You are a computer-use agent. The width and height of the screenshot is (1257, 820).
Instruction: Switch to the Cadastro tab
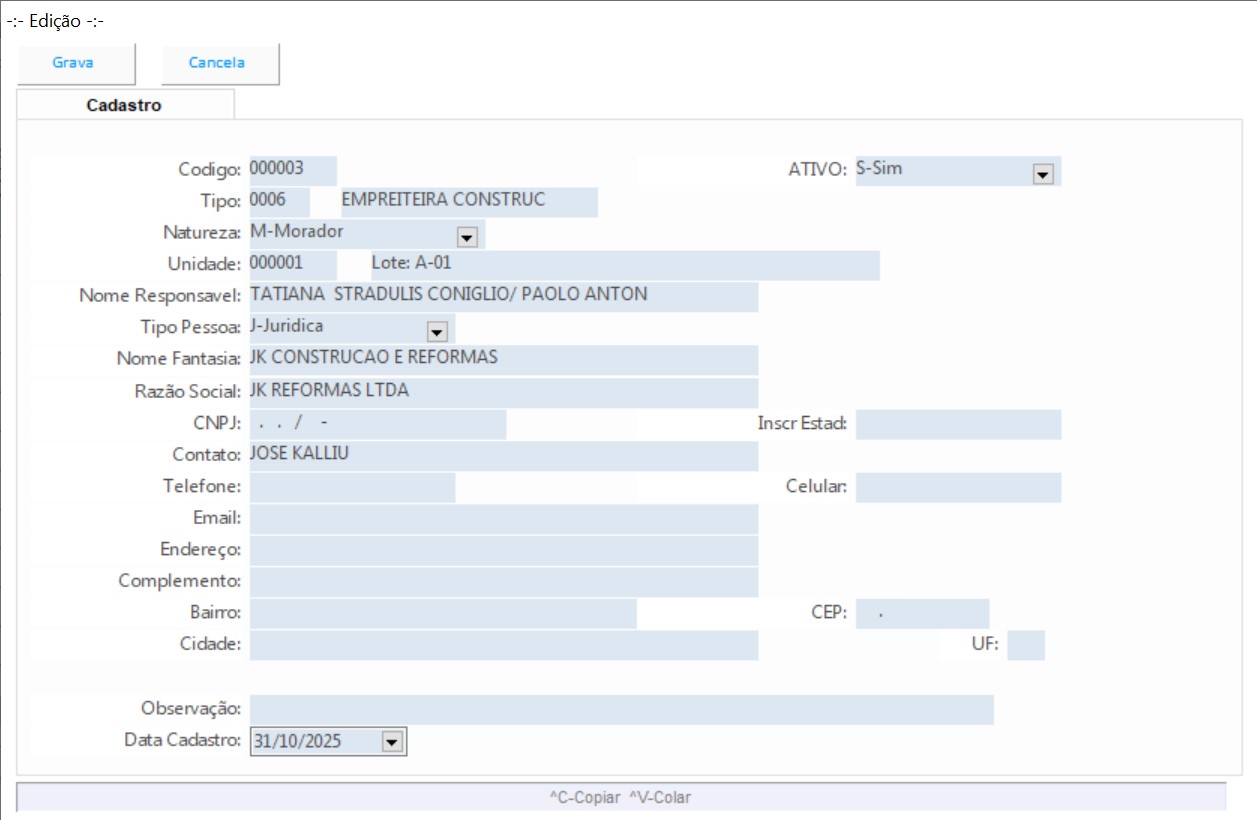click(x=124, y=105)
